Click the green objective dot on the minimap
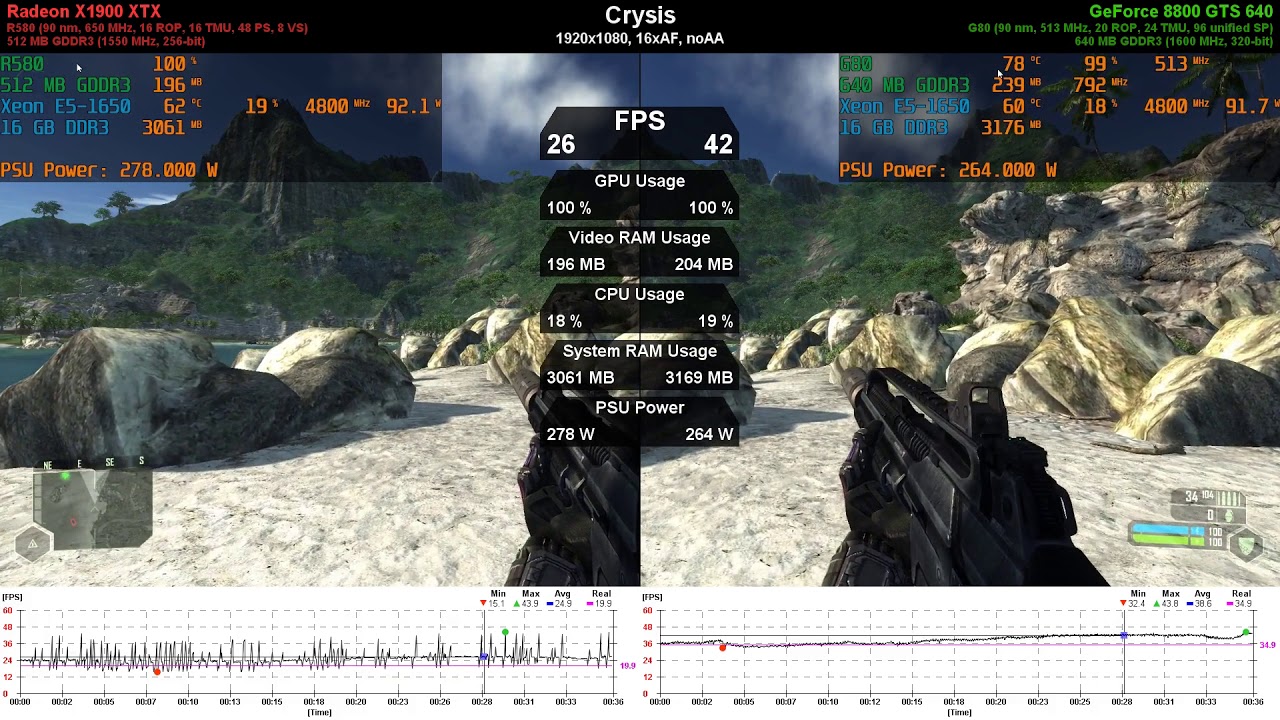 click(x=66, y=477)
